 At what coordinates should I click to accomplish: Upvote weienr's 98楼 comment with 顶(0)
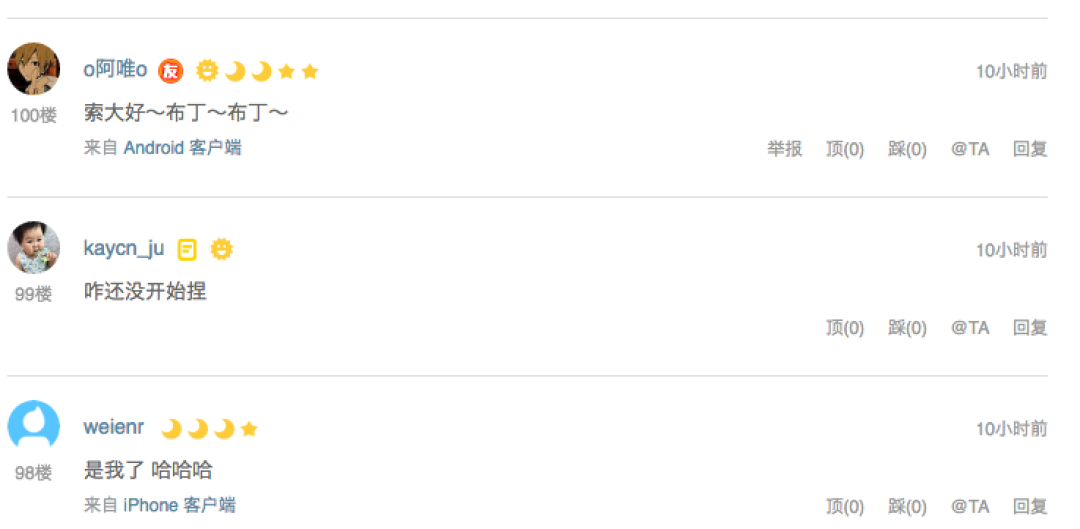click(844, 506)
